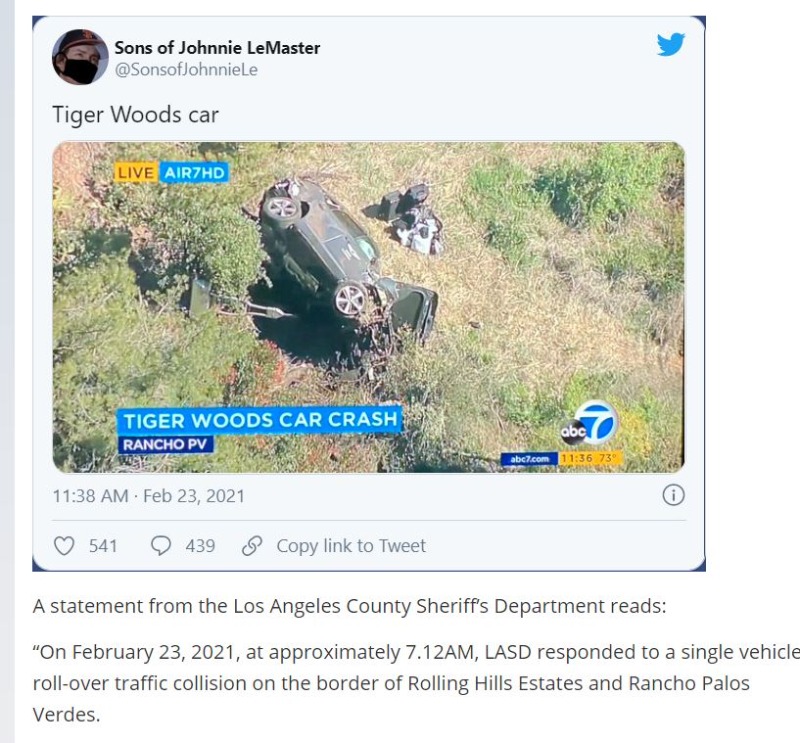Click the reply speech bubble icon

pyautogui.click(x=161, y=546)
